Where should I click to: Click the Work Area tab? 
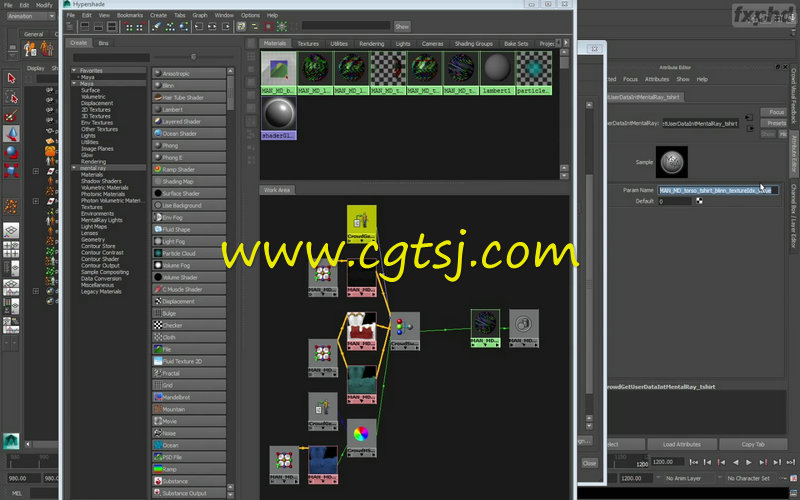coord(277,190)
